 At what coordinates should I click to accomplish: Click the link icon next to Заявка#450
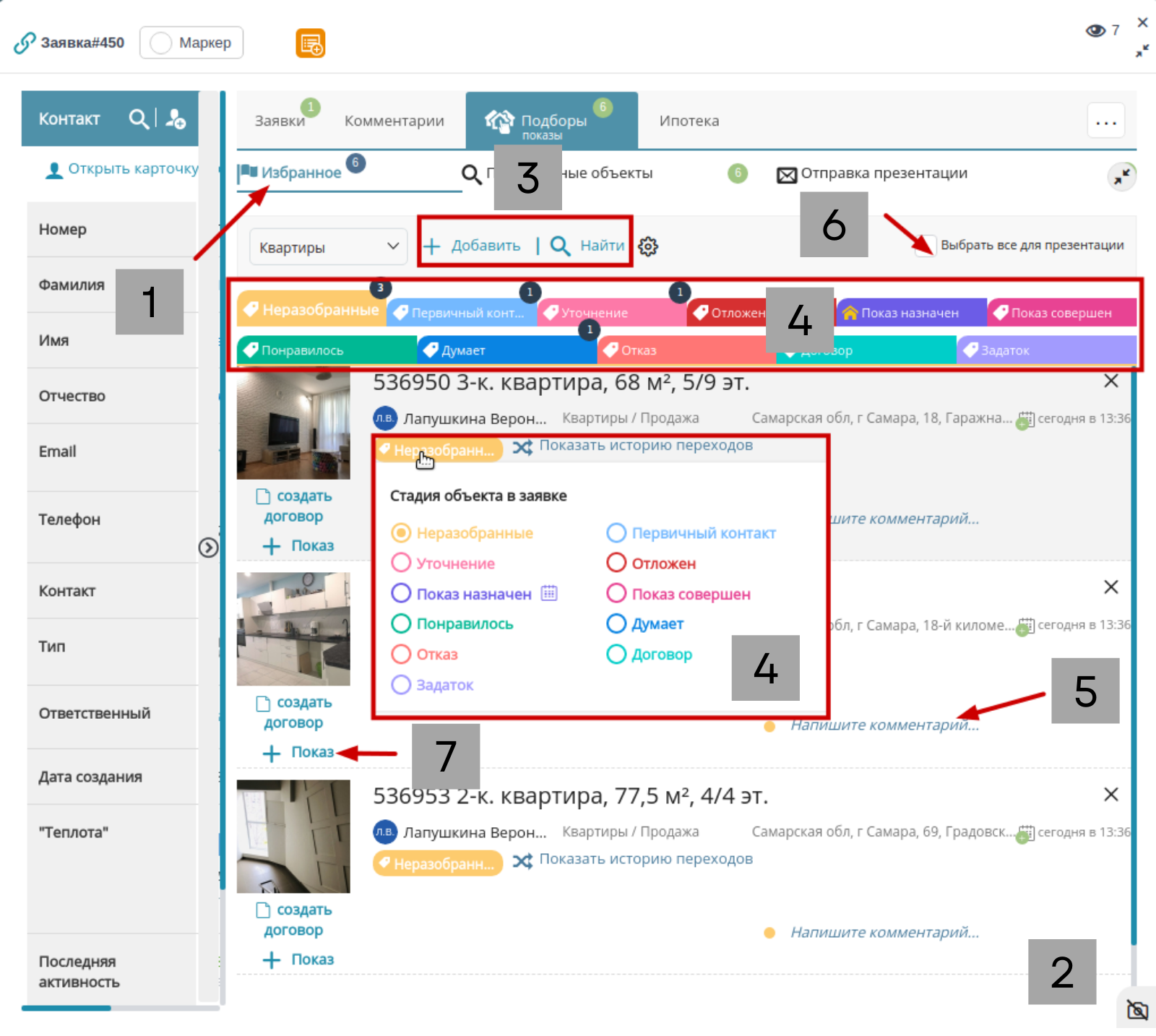tap(25, 43)
